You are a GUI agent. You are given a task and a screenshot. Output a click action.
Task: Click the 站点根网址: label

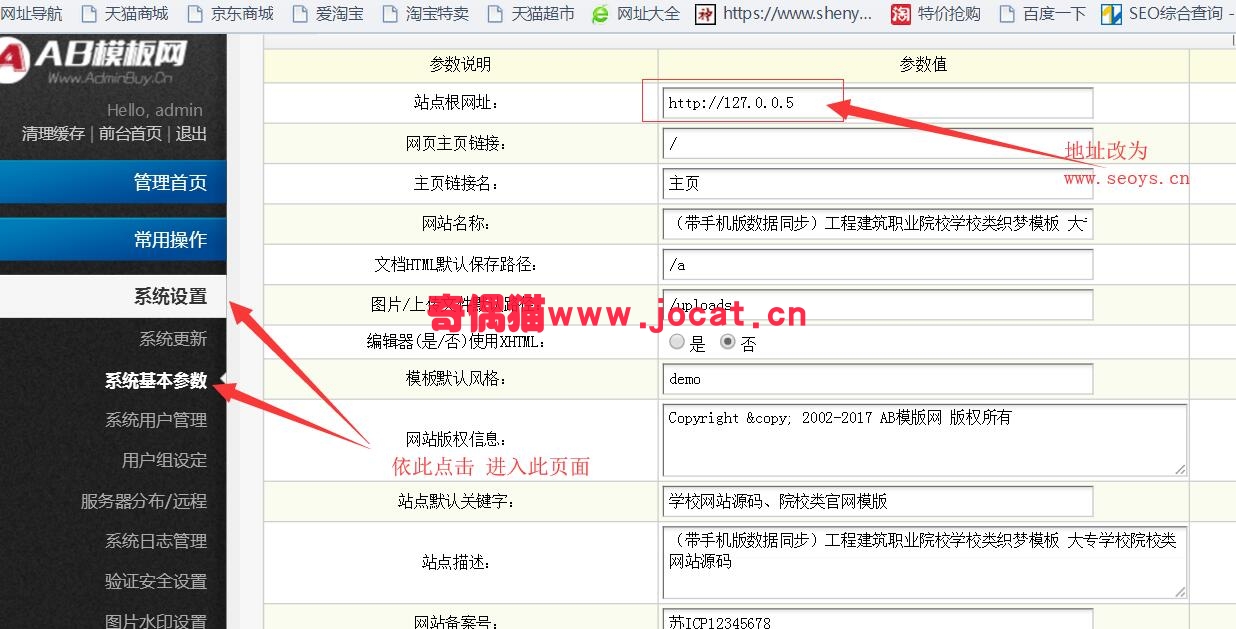(x=456, y=103)
